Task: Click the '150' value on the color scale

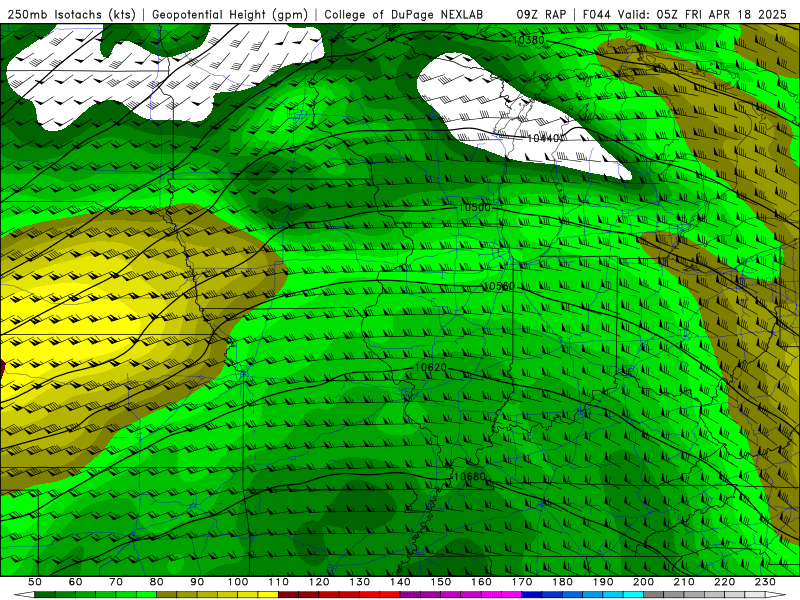Action: pyautogui.click(x=441, y=582)
